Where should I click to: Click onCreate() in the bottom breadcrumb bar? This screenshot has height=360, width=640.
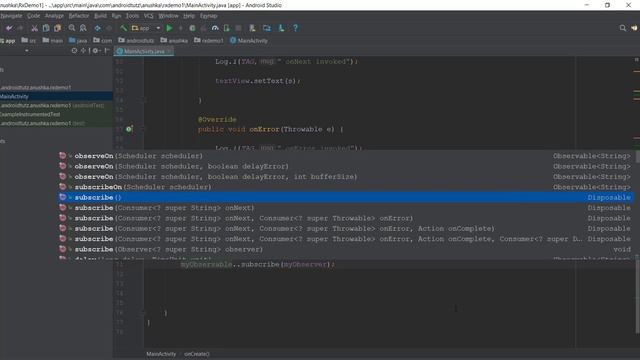pos(196,354)
